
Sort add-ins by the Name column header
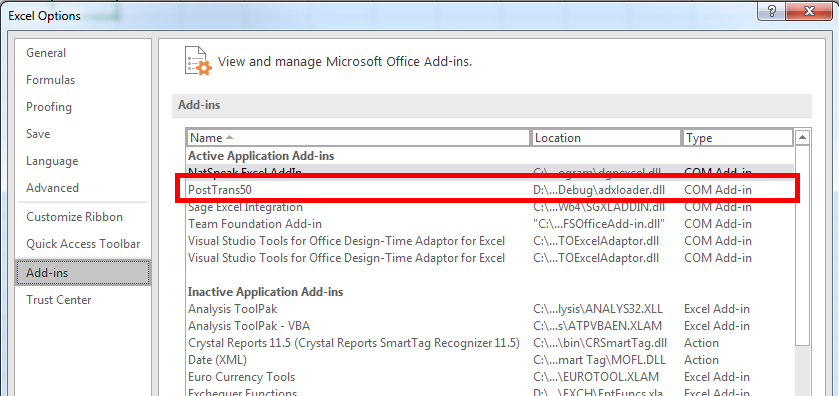pyautogui.click(x=358, y=138)
